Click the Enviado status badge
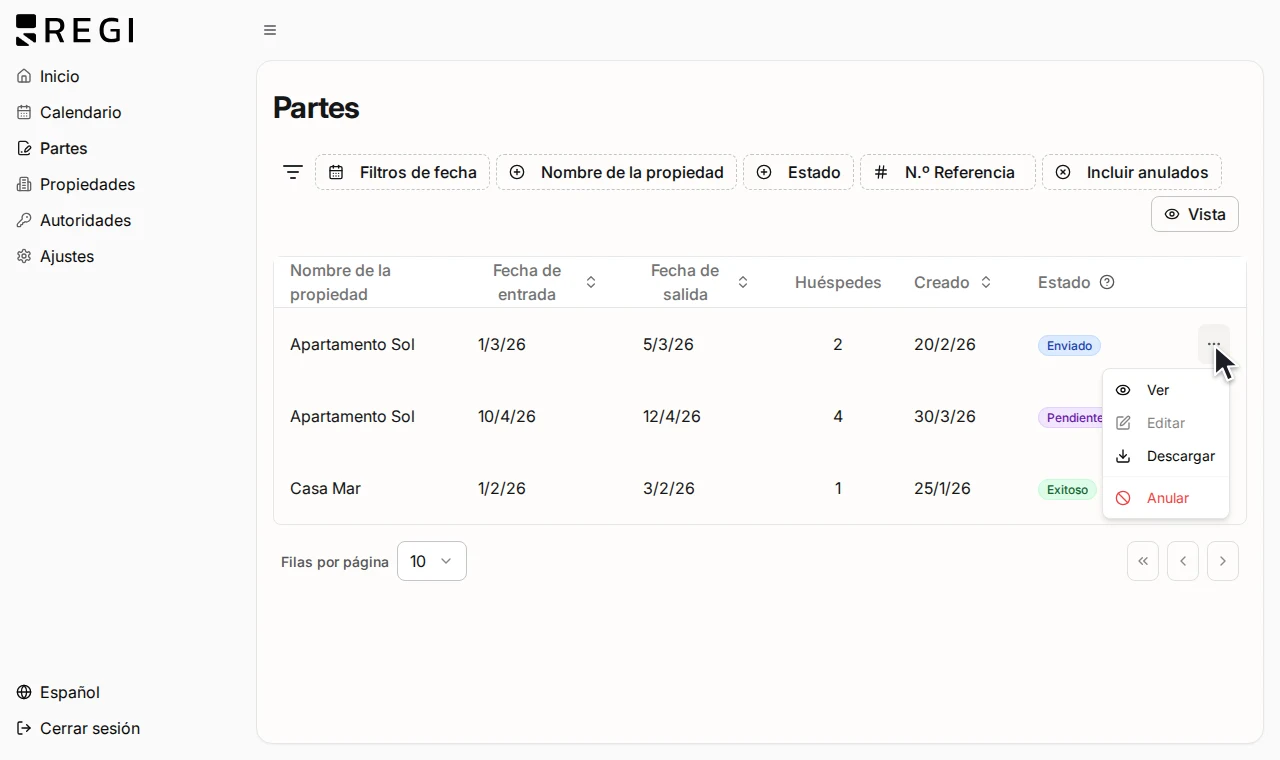This screenshot has height=760, width=1280. coord(1069,345)
